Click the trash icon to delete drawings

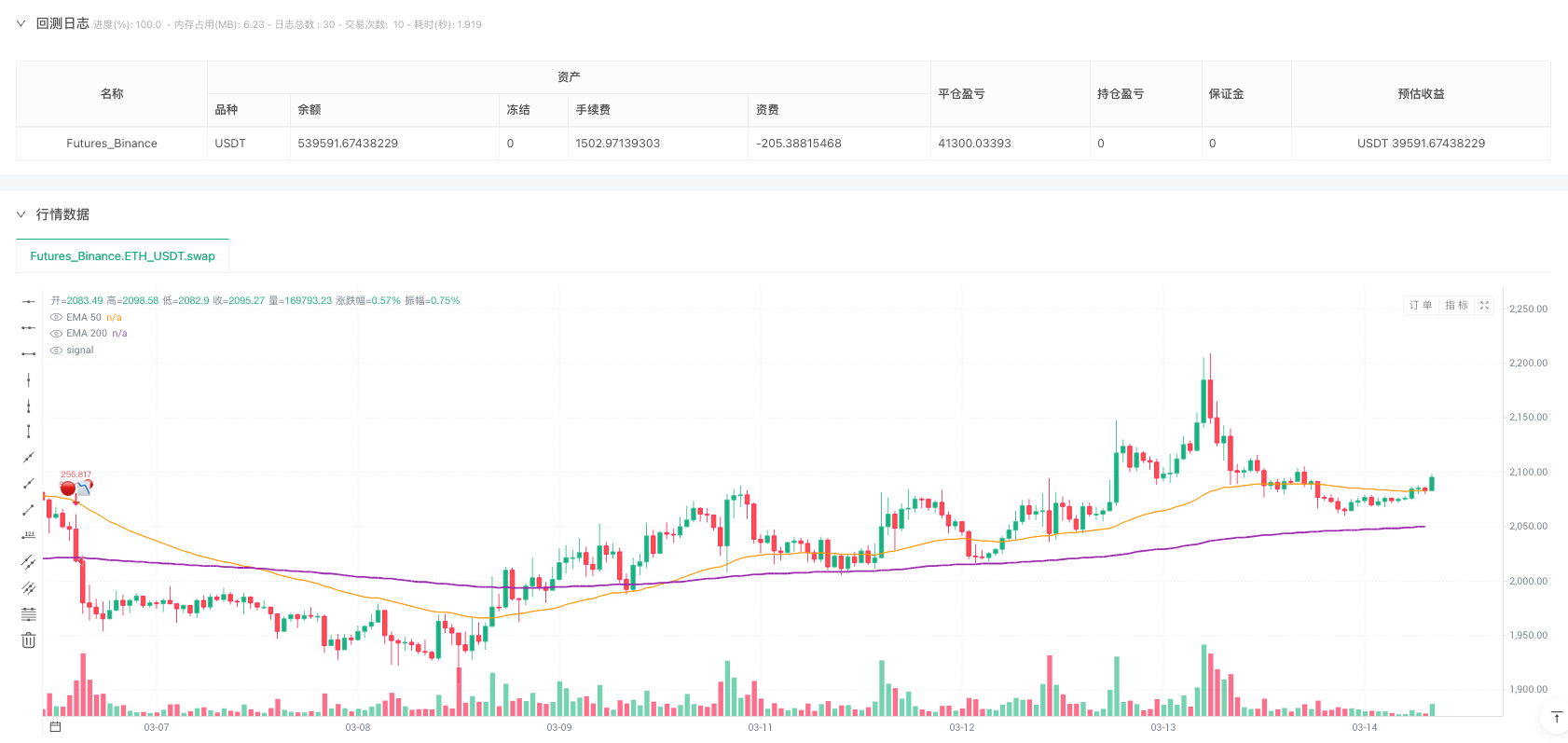click(29, 640)
